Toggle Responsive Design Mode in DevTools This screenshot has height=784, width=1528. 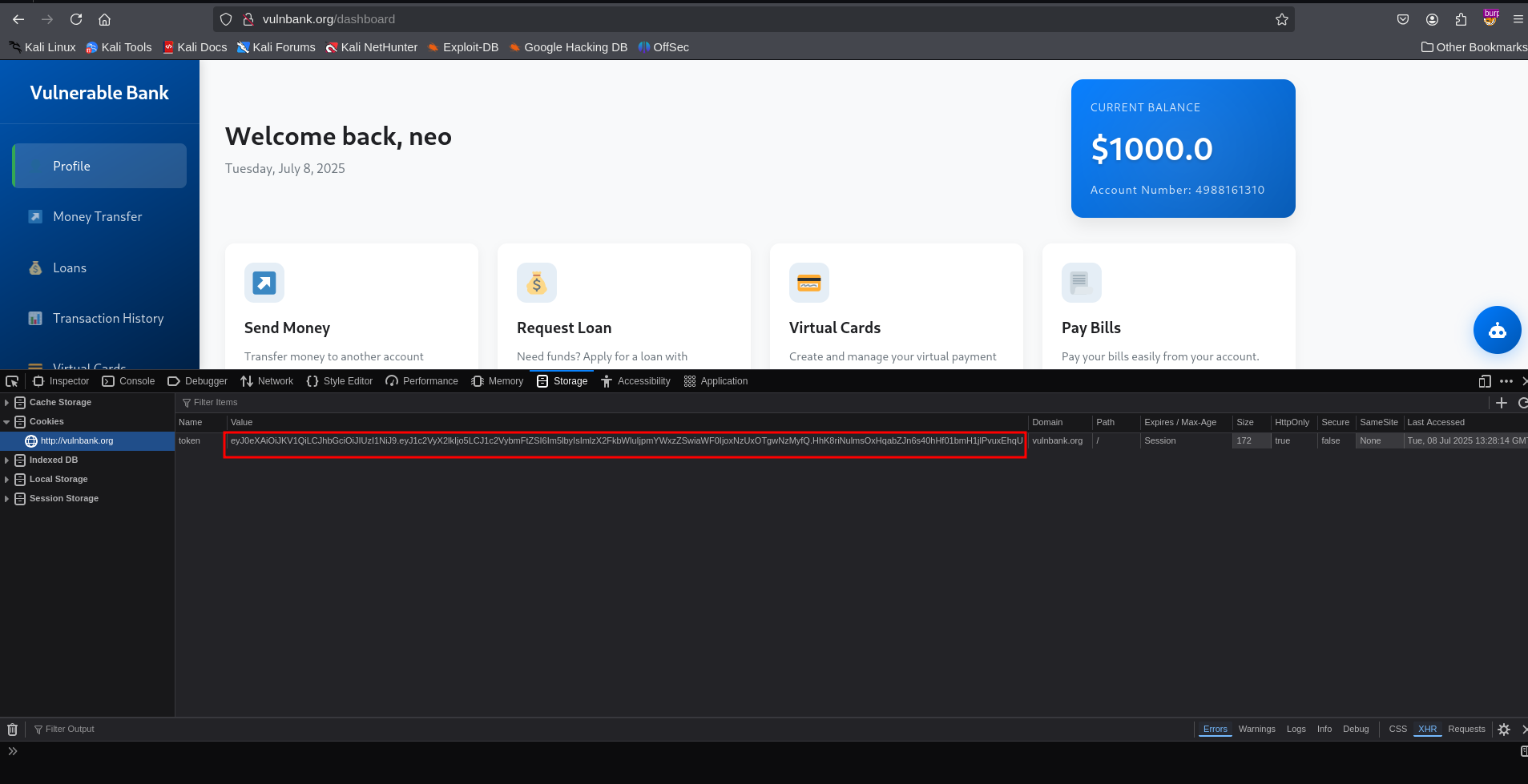click(1483, 380)
